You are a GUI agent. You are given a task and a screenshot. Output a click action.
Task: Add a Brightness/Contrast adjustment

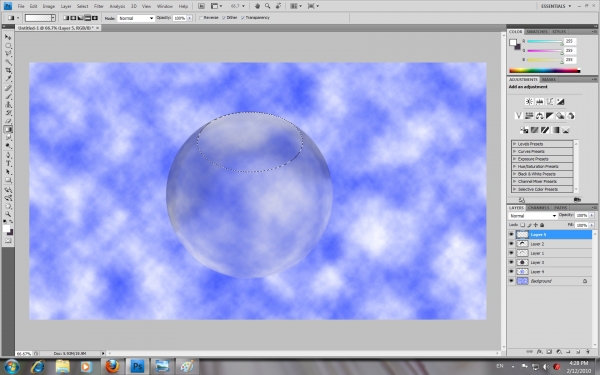pos(529,101)
